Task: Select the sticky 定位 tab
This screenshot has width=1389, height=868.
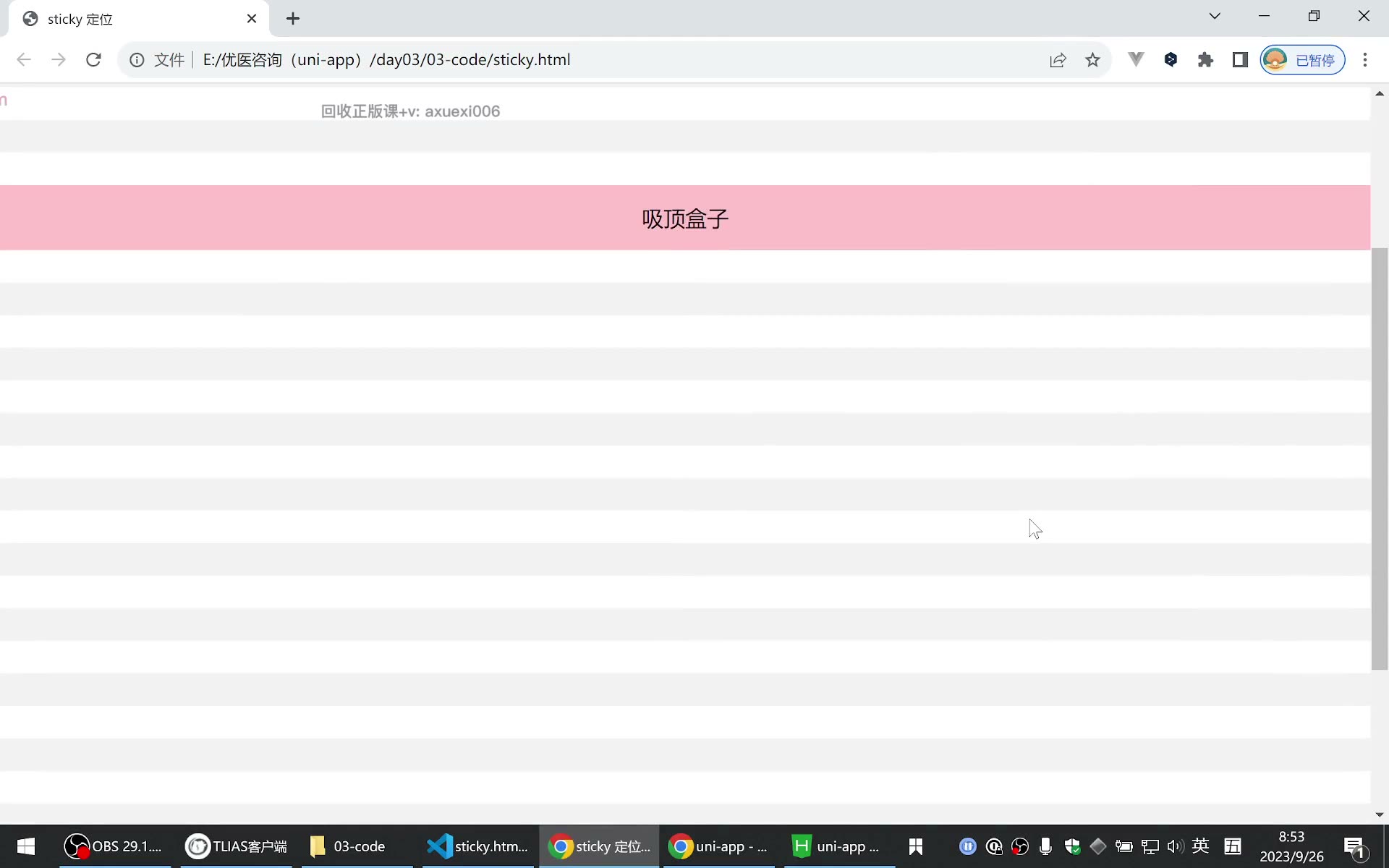Action: click(x=139, y=19)
